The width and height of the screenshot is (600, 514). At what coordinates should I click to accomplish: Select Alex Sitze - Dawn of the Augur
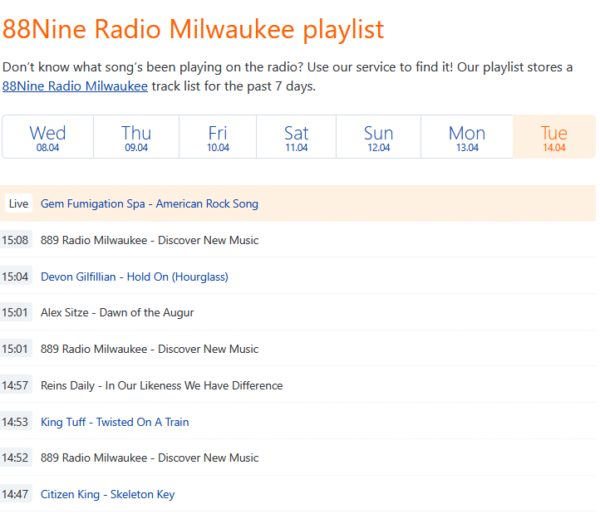[117, 313]
